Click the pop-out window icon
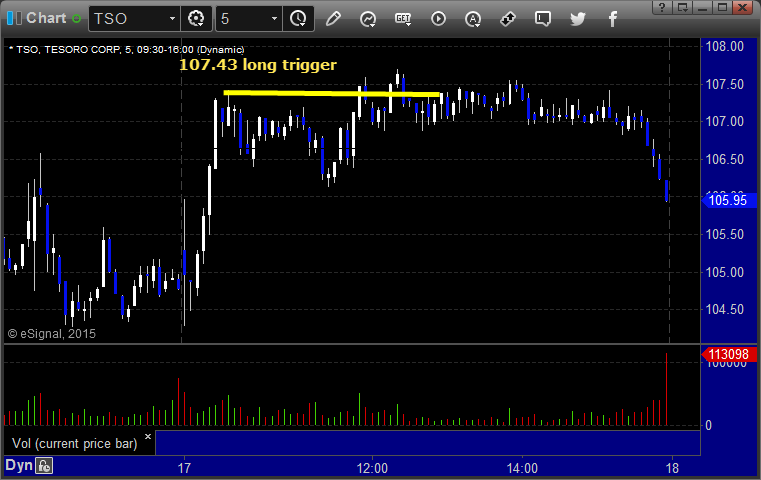Viewport: 761px width, 480px height. (683, 7)
